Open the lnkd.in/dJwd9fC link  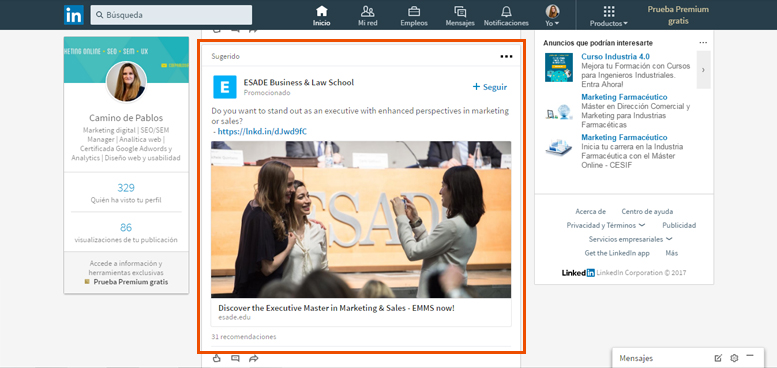[262, 131]
